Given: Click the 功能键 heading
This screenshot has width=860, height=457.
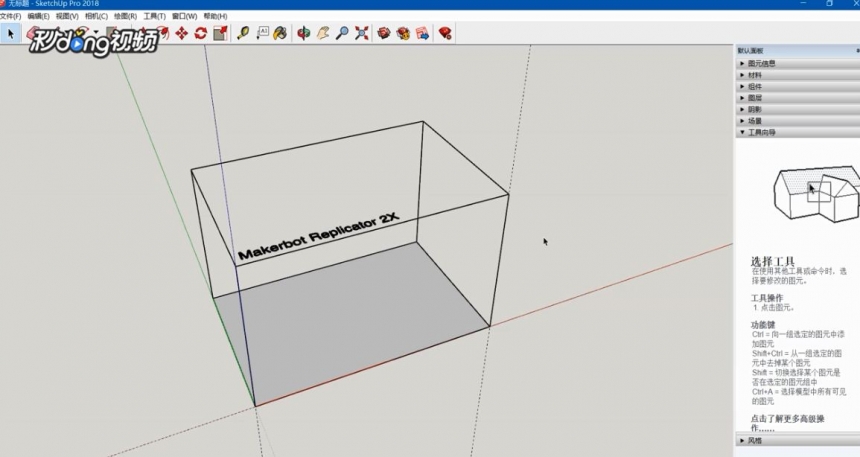Looking at the screenshot, I should point(763,325).
